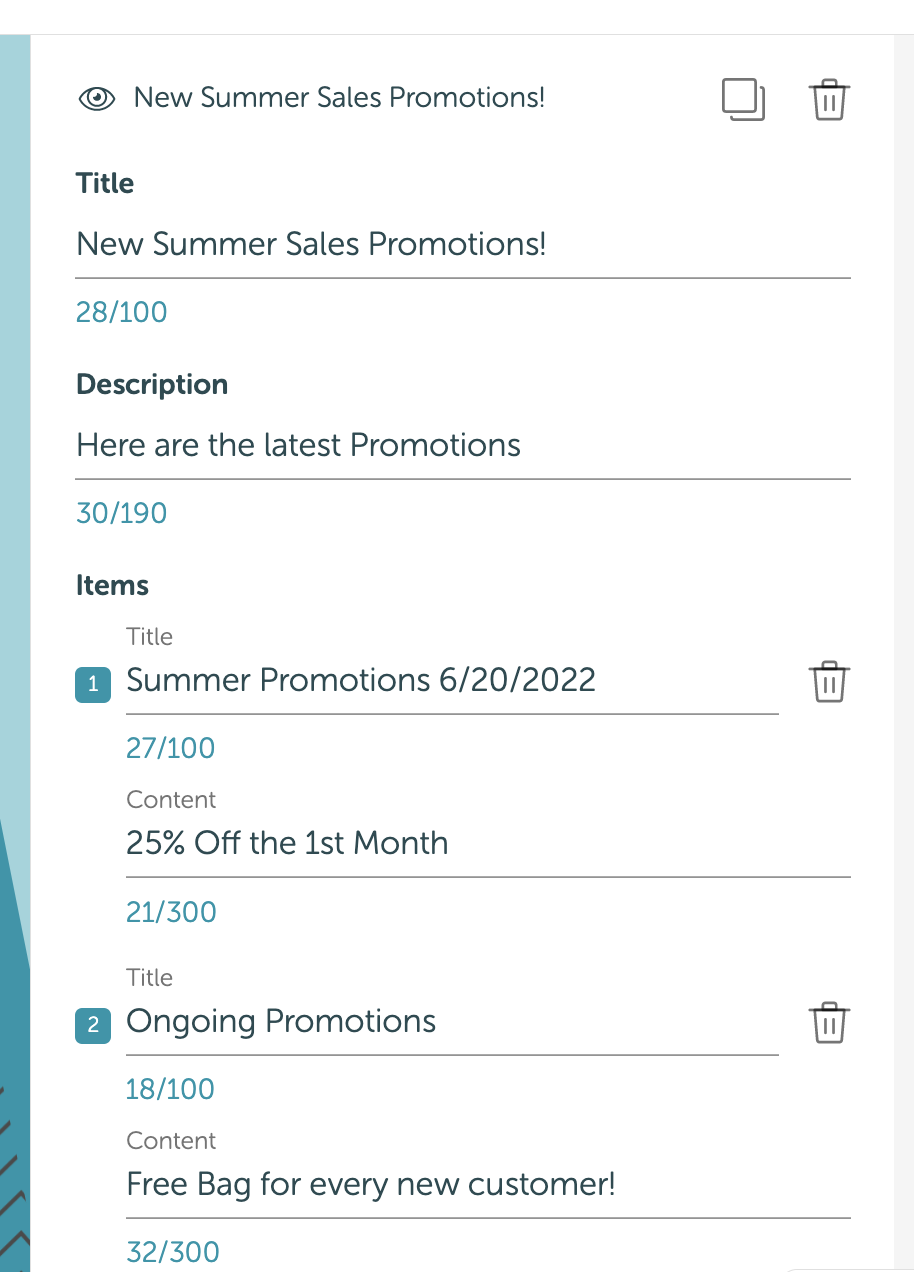Image resolution: width=914 pixels, height=1272 pixels.
Task: Click the bold Description label
Action: click(152, 385)
